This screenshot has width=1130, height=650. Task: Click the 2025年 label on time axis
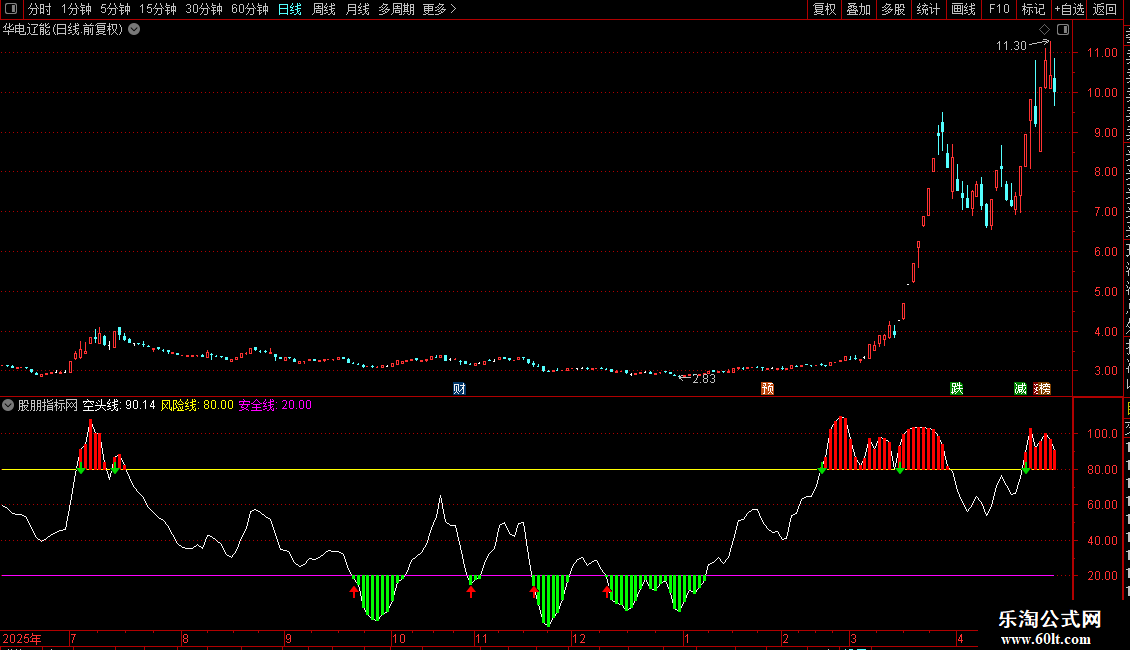(22, 638)
